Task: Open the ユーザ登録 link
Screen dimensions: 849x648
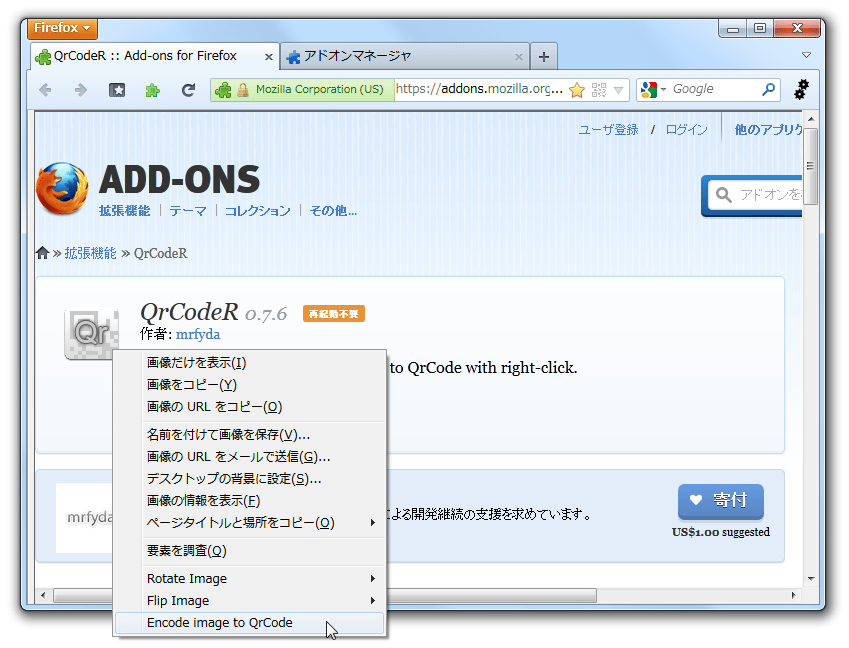Action: 608,130
